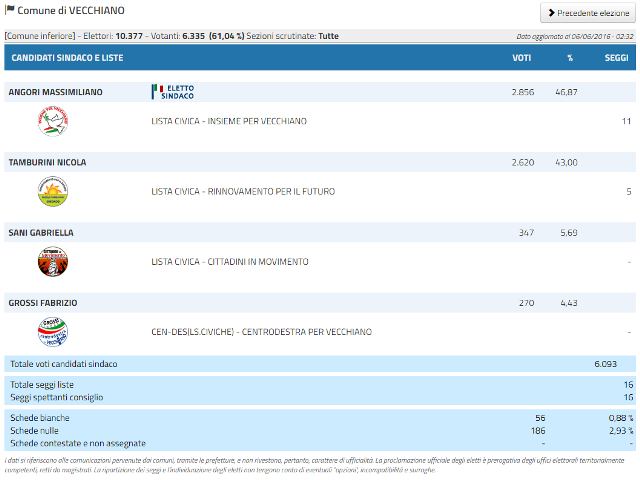
Task: Click CEN-DES(LS.CIVICHE) - CENTRODESTRA PER VECCHIANO
Action: coord(261,332)
